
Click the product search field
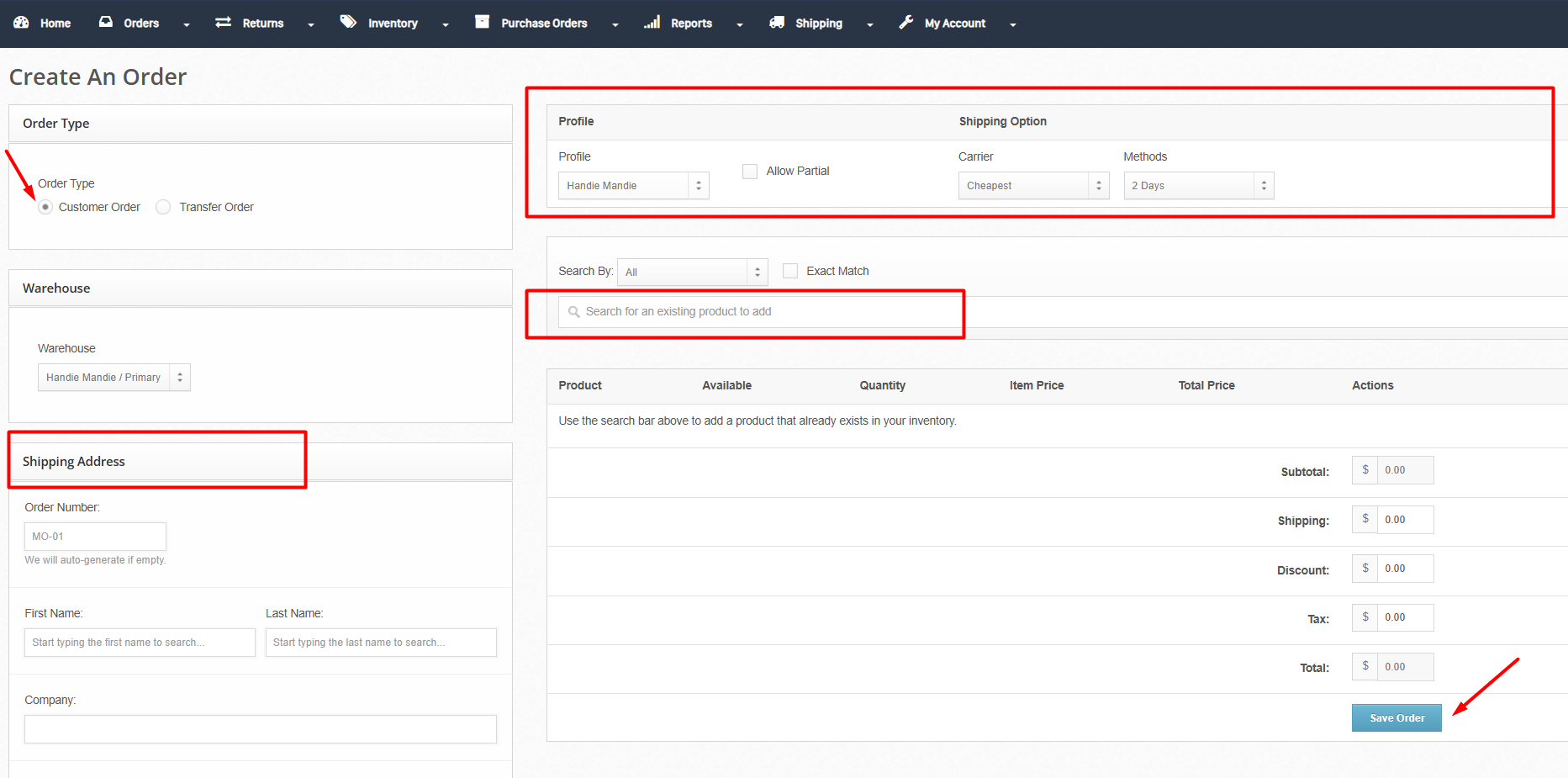pos(761,312)
